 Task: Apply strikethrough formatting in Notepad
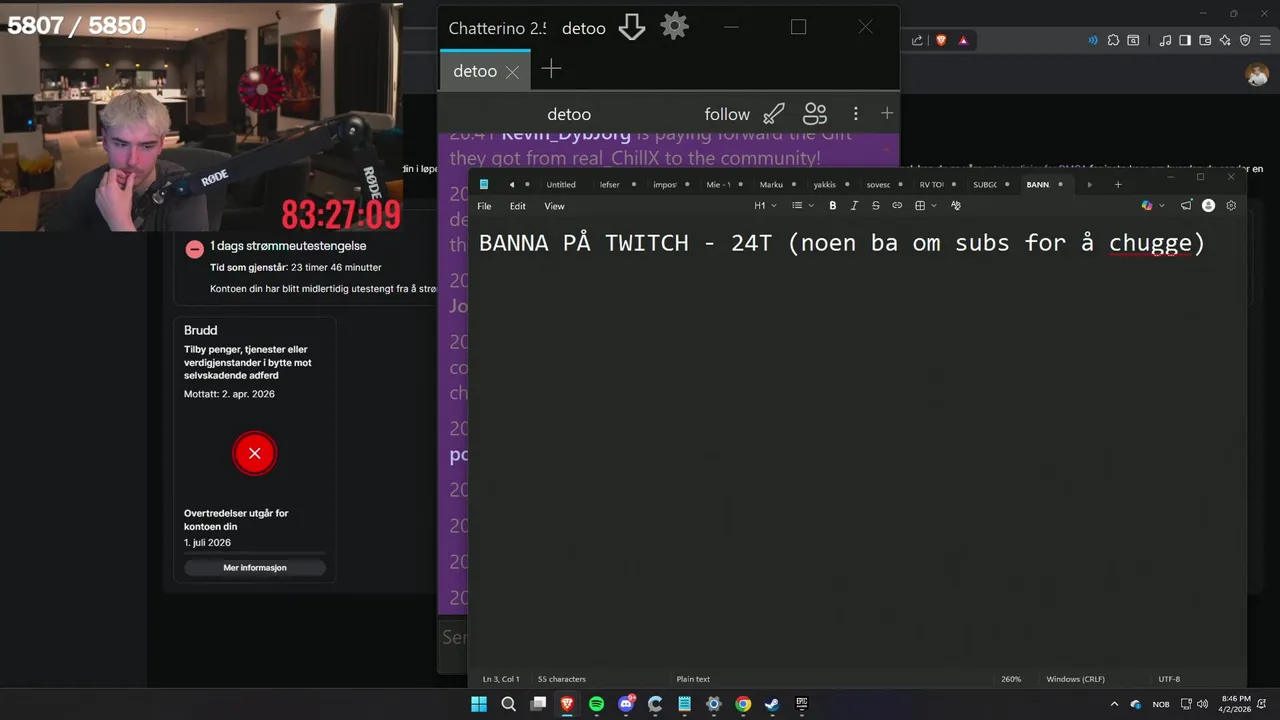(875, 206)
